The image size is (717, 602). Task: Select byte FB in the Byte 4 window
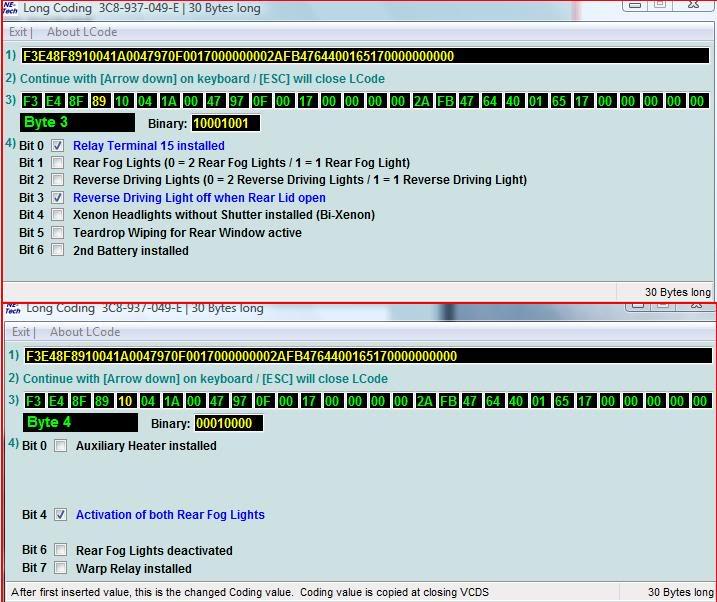pos(448,401)
